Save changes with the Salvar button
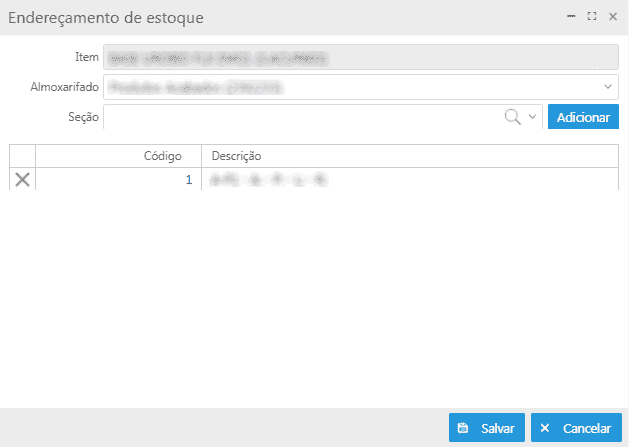Screen dimensions: 629x447 coord(486,428)
